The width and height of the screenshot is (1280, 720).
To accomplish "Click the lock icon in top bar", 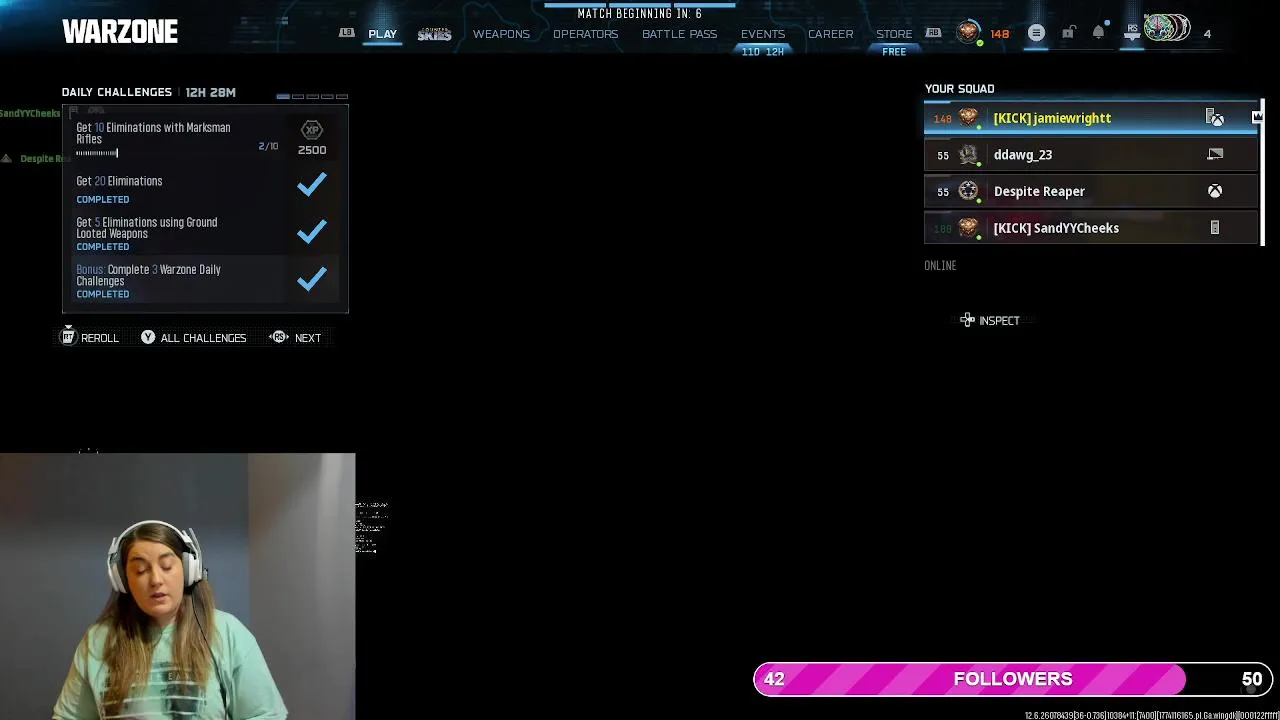I will pos(1068,33).
